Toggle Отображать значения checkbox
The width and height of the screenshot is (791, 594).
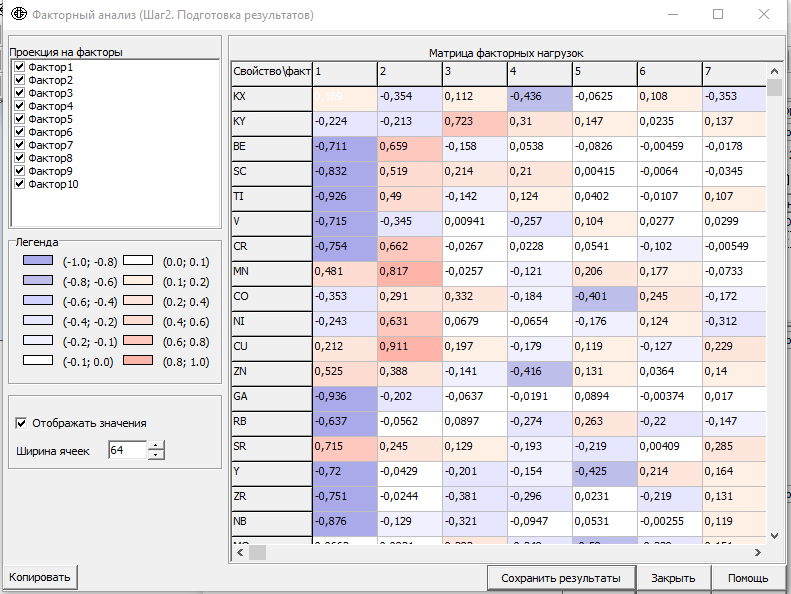21,423
